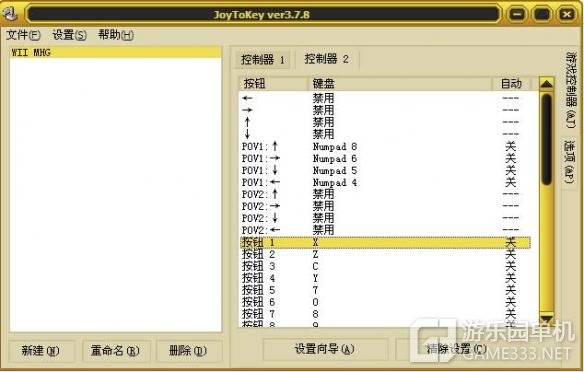Image resolution: width=584 pixels, height=372 pixels.
Task: Click the 清除设置(C) button
Action: point(457,349)
